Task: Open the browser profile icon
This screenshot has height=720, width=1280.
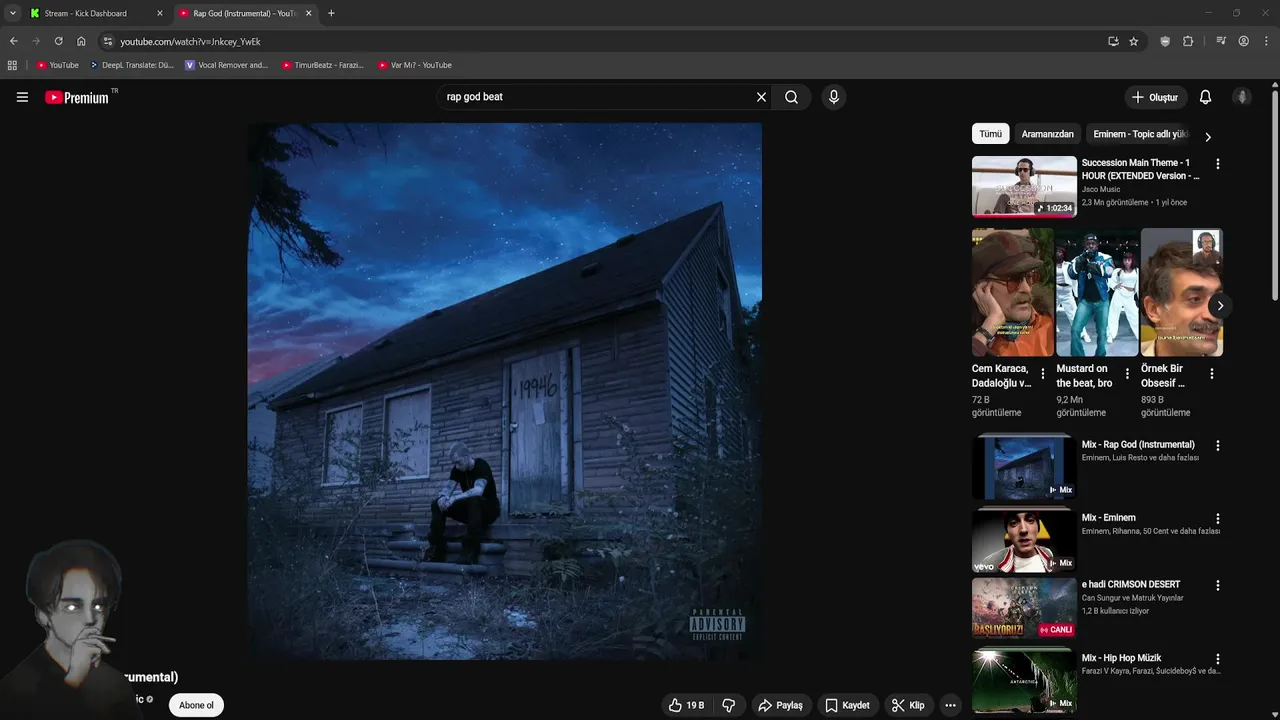Action: (1243, 41)
